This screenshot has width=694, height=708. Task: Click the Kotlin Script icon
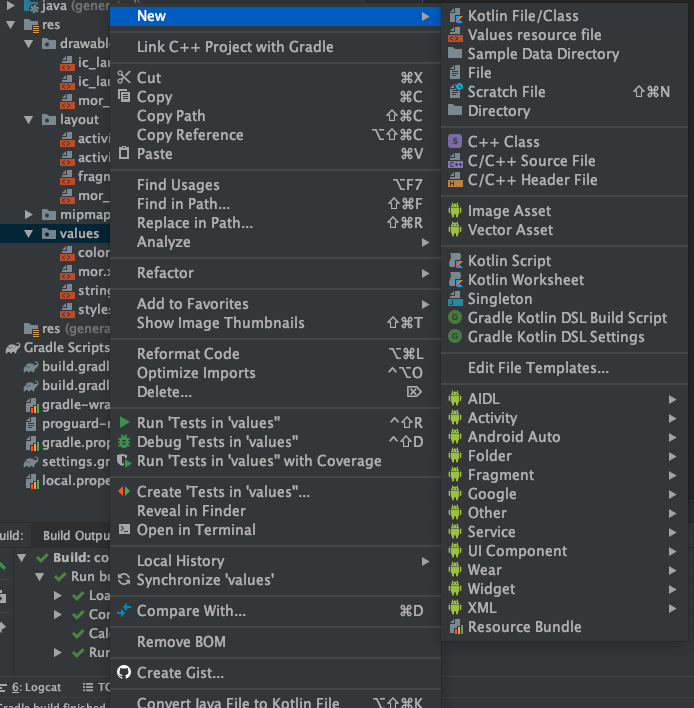pyautogui.click(x=456, y=261)
